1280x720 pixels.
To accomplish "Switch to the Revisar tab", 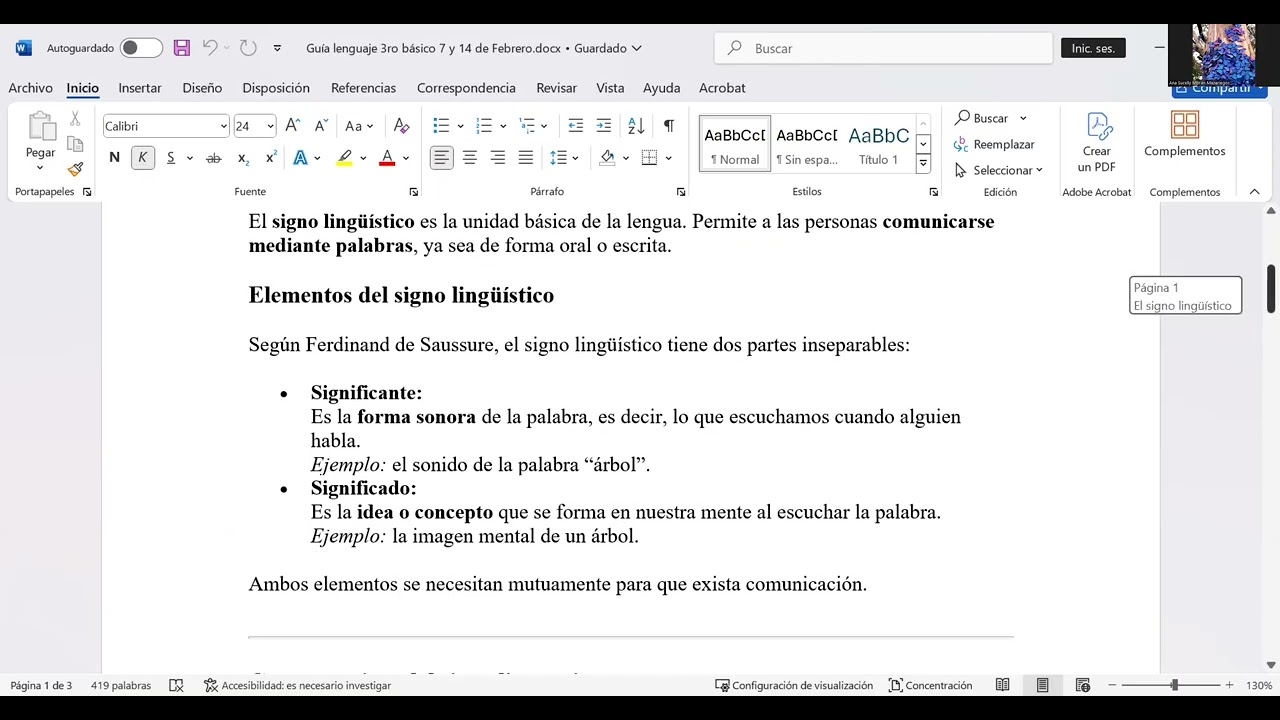I will (556, 88).
